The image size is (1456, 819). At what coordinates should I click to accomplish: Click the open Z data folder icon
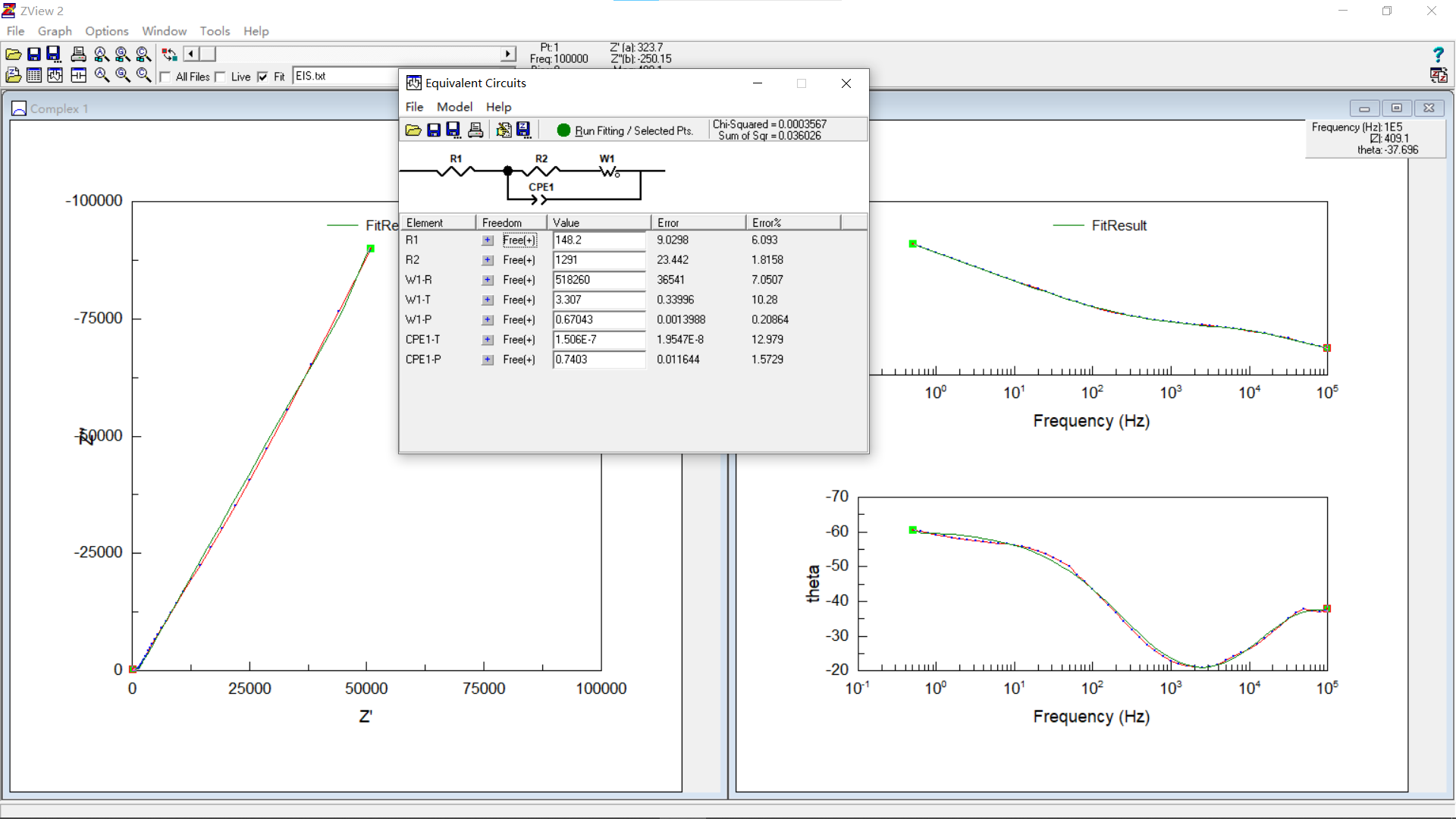click(x=13, y=75)
